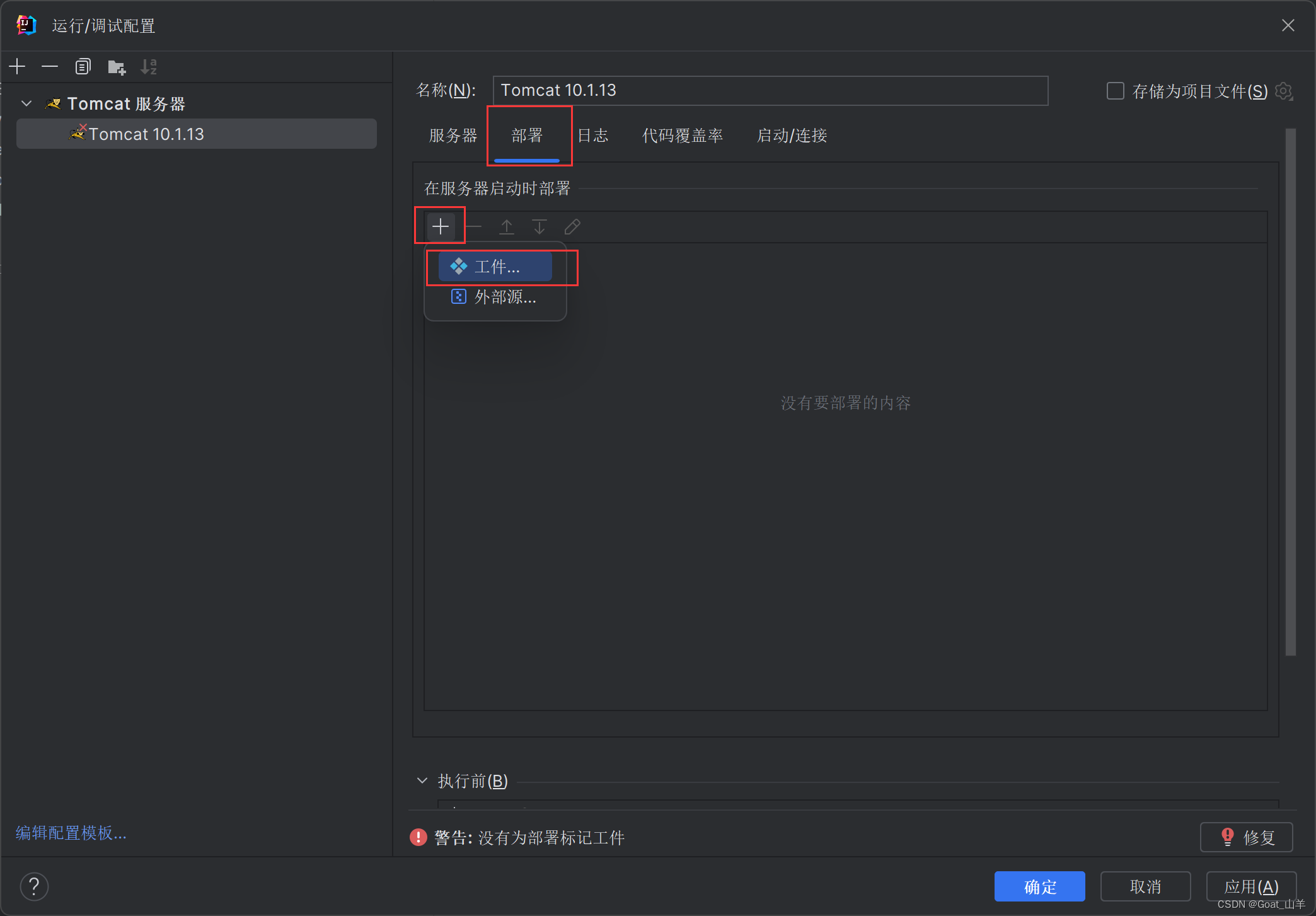
Task: Enable store as project file checkbox
Action: coord(1115,91)
